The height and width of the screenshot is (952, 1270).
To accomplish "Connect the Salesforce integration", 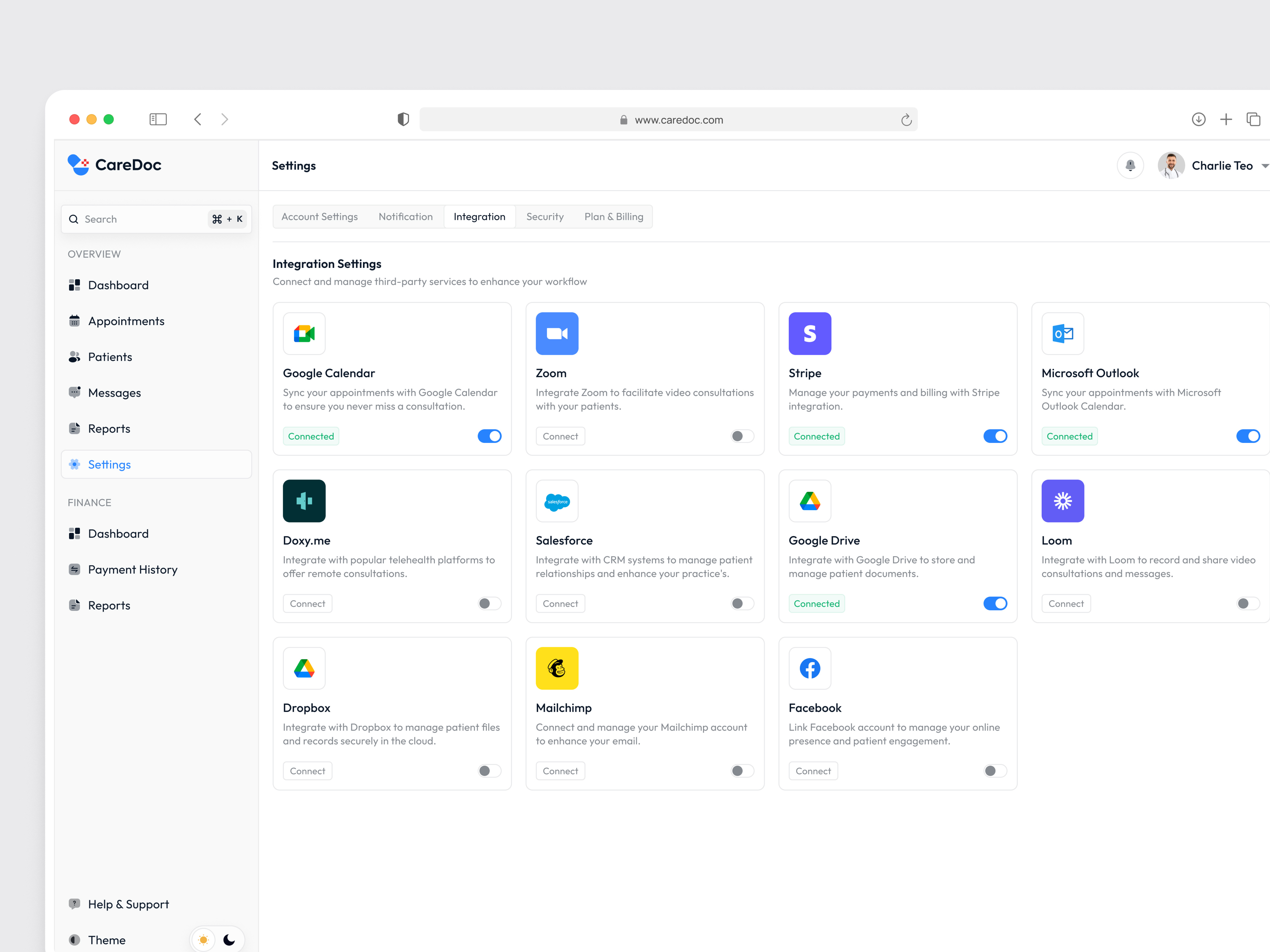I will pyautogui.click(x=560, y=603).
